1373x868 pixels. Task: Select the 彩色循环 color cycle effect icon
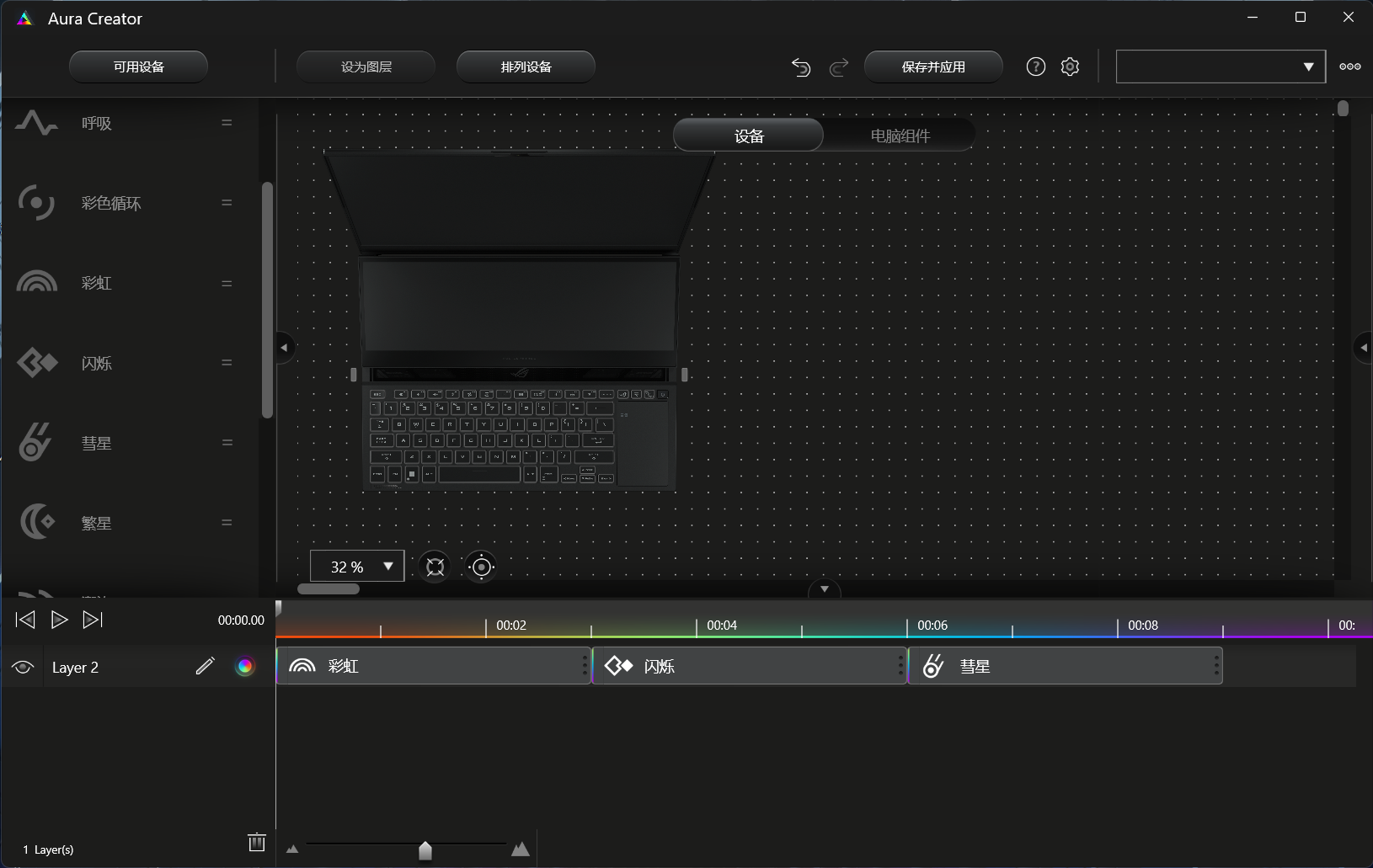(36, 203)
